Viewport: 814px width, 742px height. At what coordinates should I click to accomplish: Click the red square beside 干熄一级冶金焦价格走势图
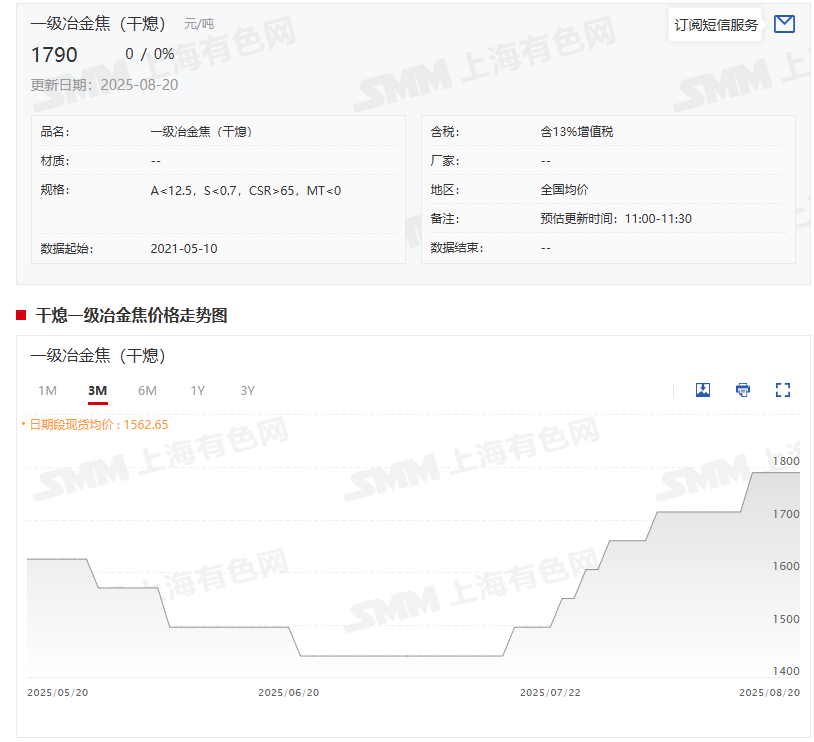click(x=21, y=316)
